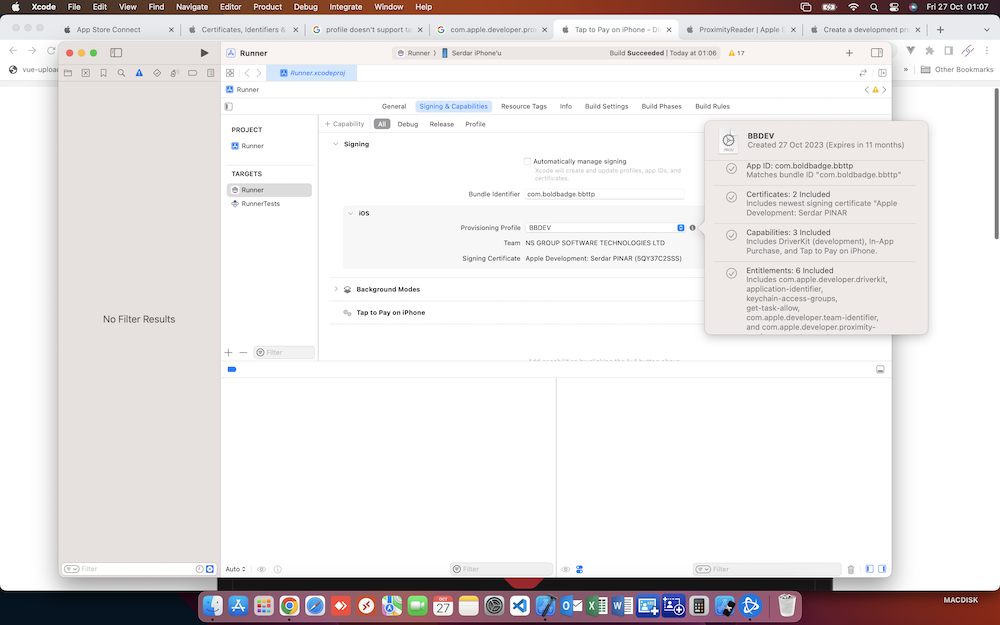Open Visual Studio Code from the Dock
The image size is (1000, 625).
[520, 605]
